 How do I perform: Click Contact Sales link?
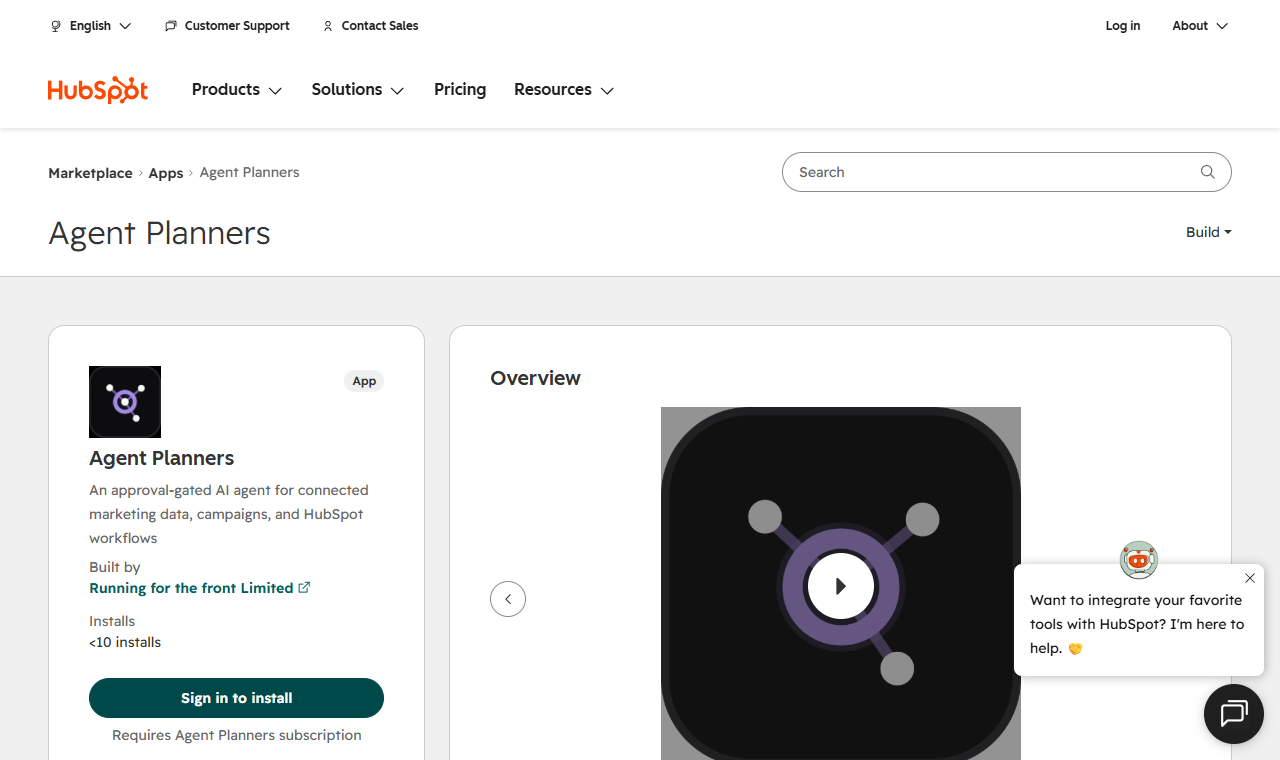(370, 26)
